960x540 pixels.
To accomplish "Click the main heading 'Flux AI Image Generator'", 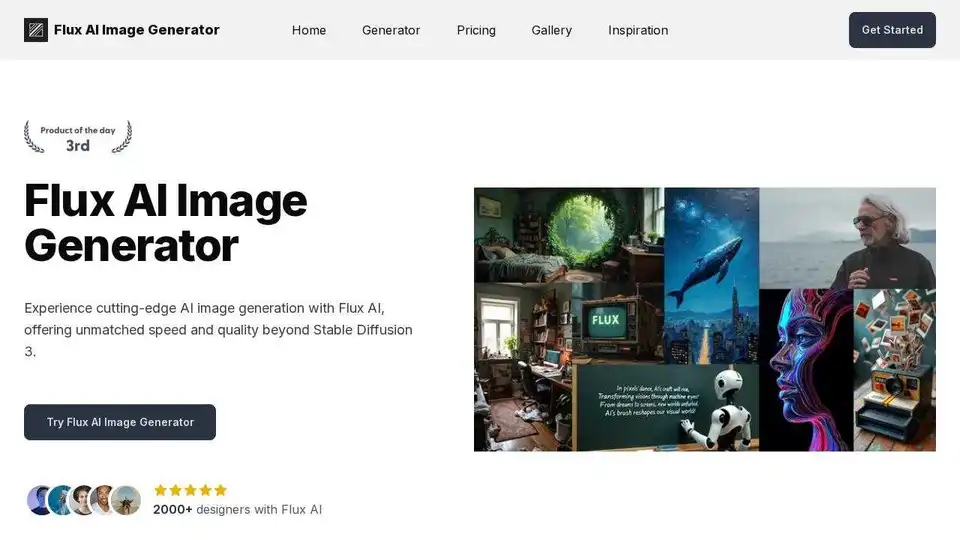I will click(x=165, y=223).
